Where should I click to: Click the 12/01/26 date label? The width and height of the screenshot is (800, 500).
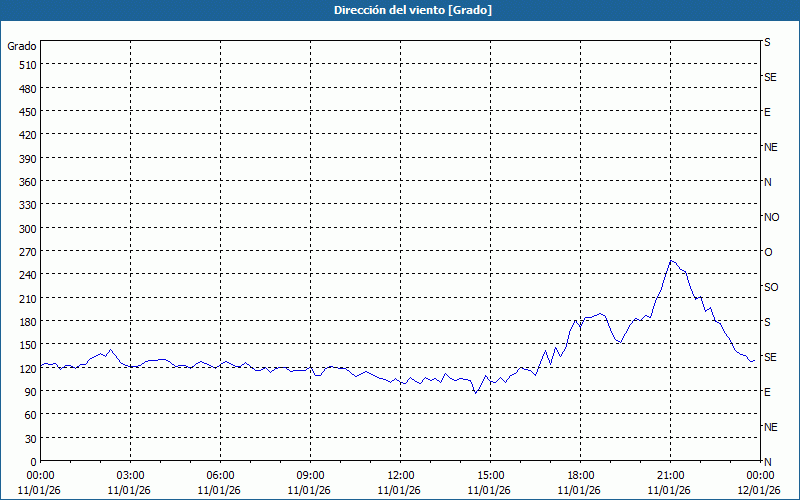(x=760, y=489)
